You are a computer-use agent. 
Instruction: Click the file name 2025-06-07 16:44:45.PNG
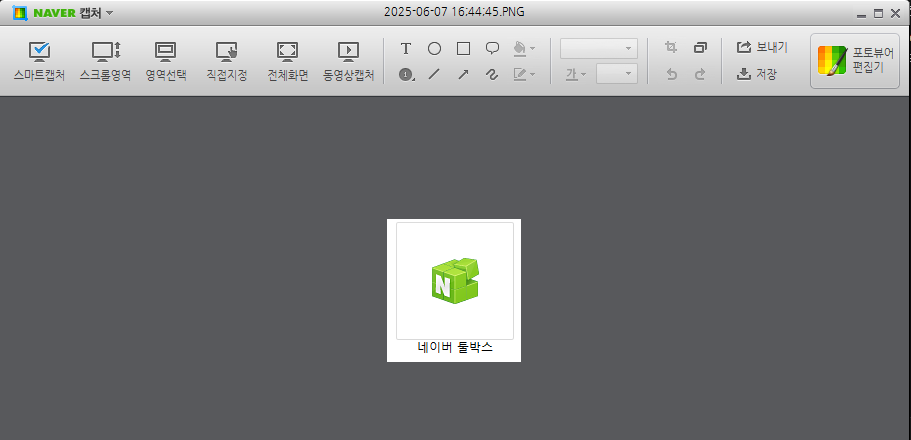click(x=454, y=12)
